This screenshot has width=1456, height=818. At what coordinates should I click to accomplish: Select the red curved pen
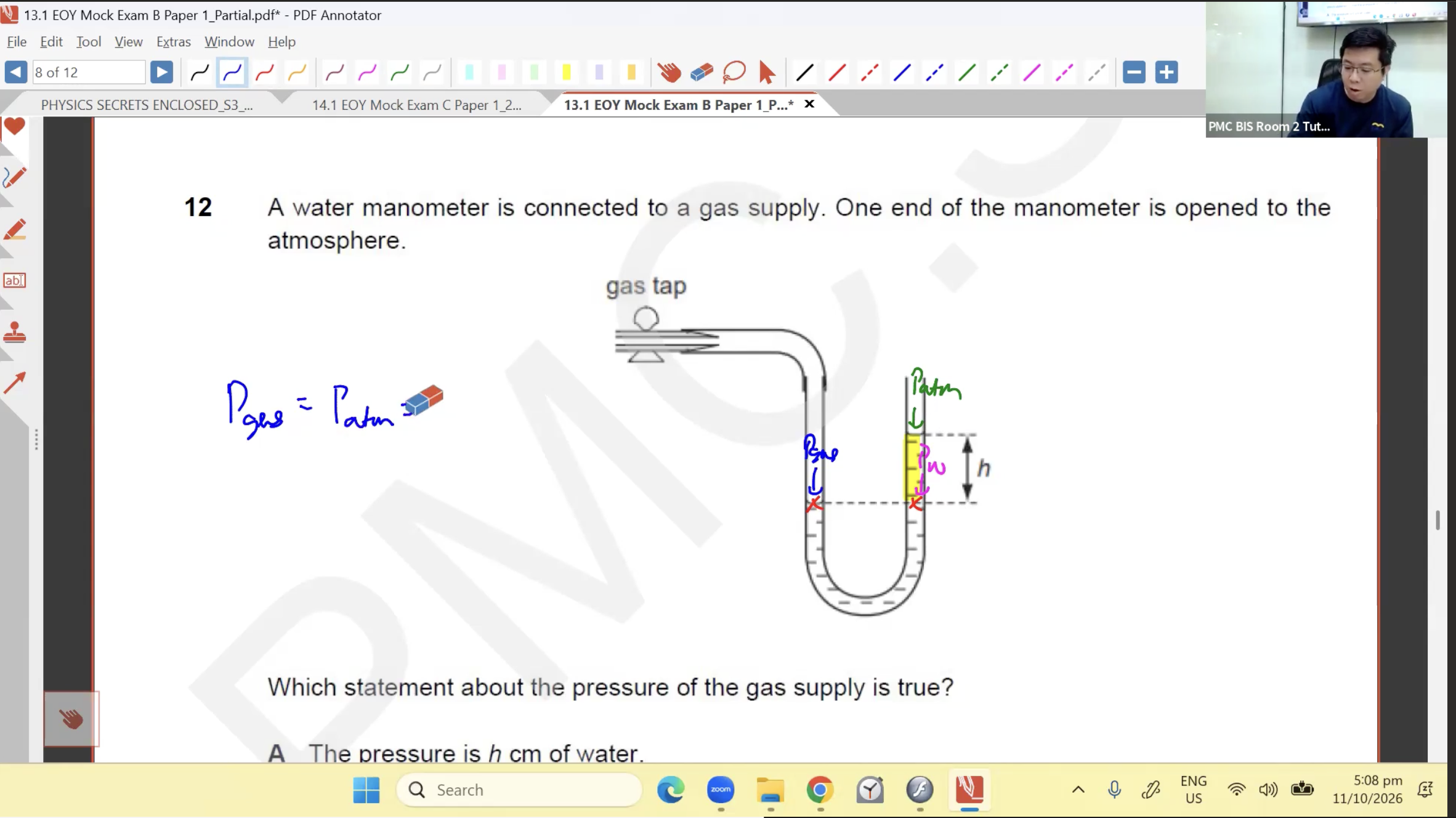(x=265, y=73)
